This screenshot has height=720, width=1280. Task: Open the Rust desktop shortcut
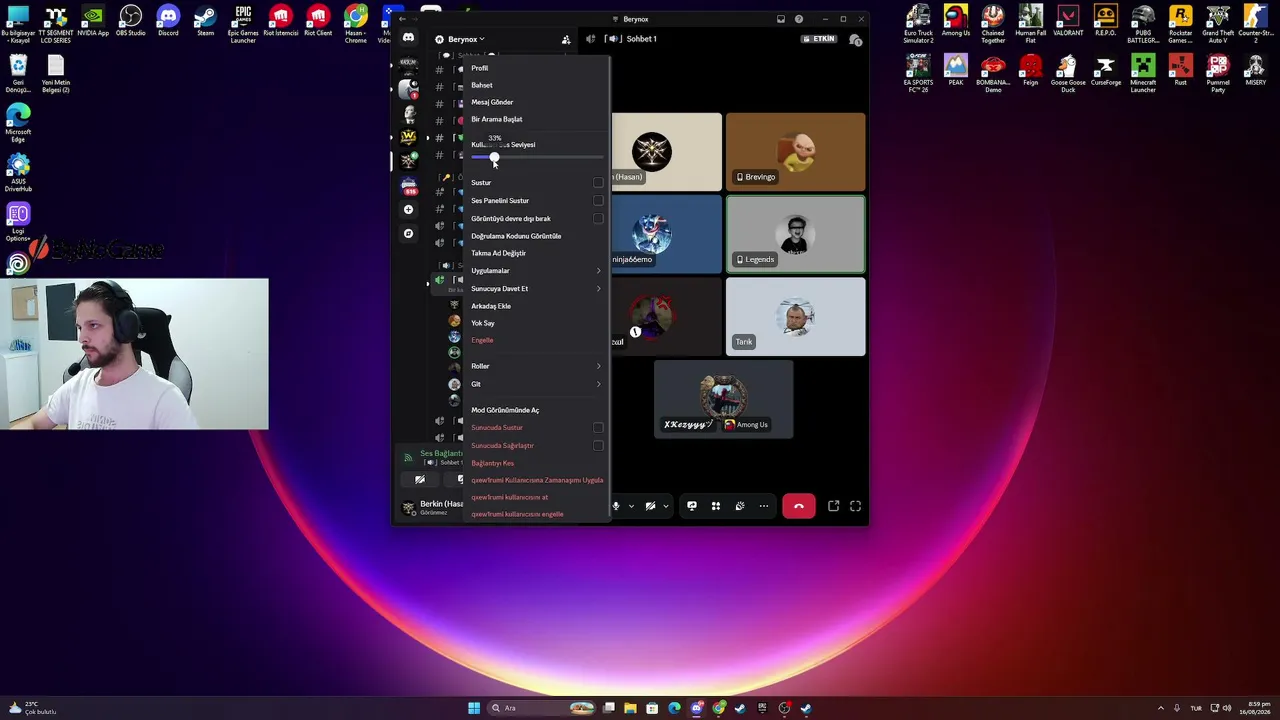click(1181, 70)
